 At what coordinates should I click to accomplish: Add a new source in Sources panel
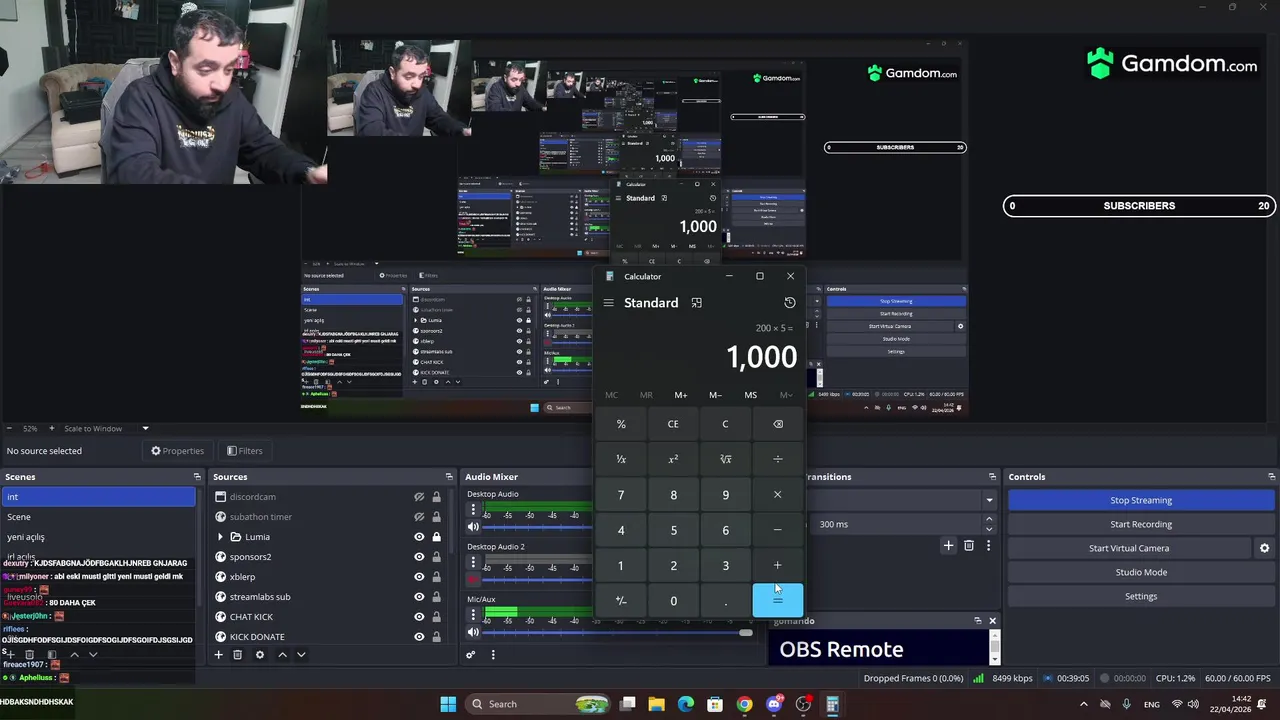[218, 655]
